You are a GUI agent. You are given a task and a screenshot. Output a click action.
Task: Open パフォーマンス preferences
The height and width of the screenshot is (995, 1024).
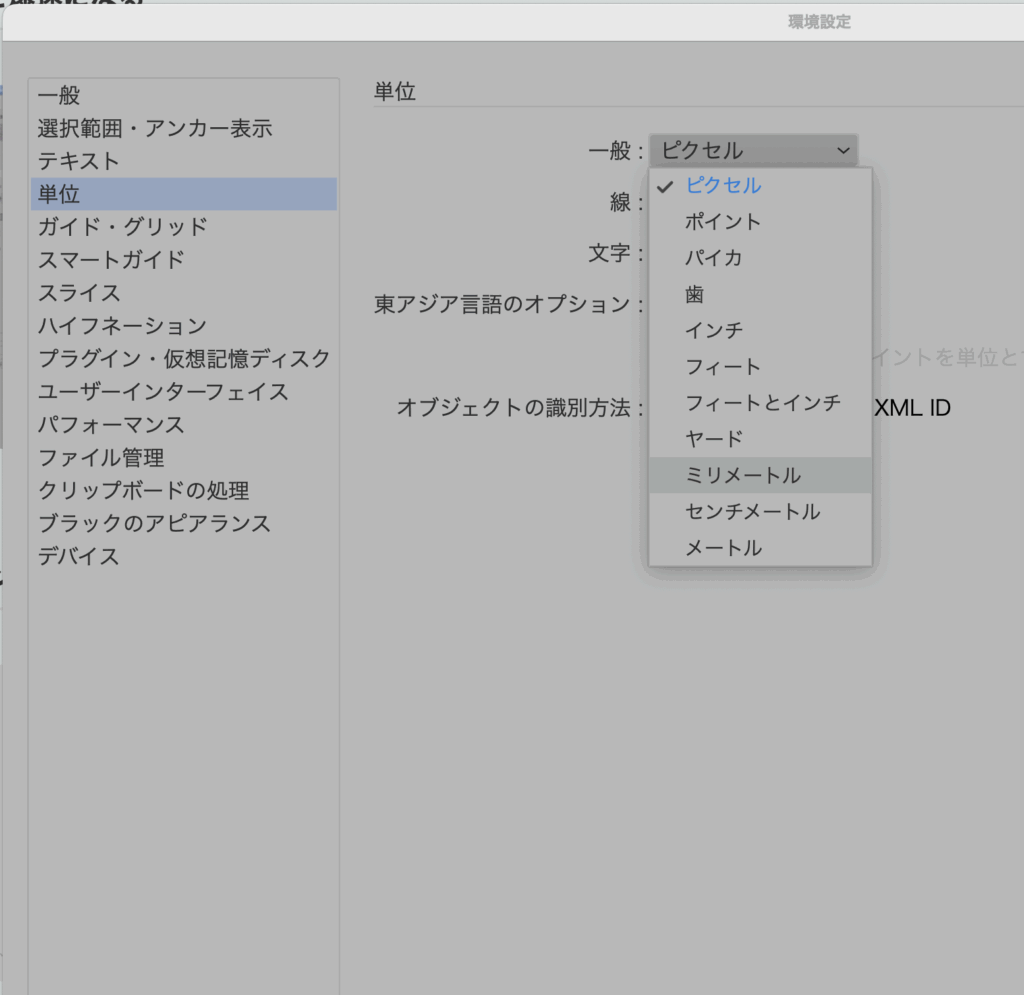point(184,424)
